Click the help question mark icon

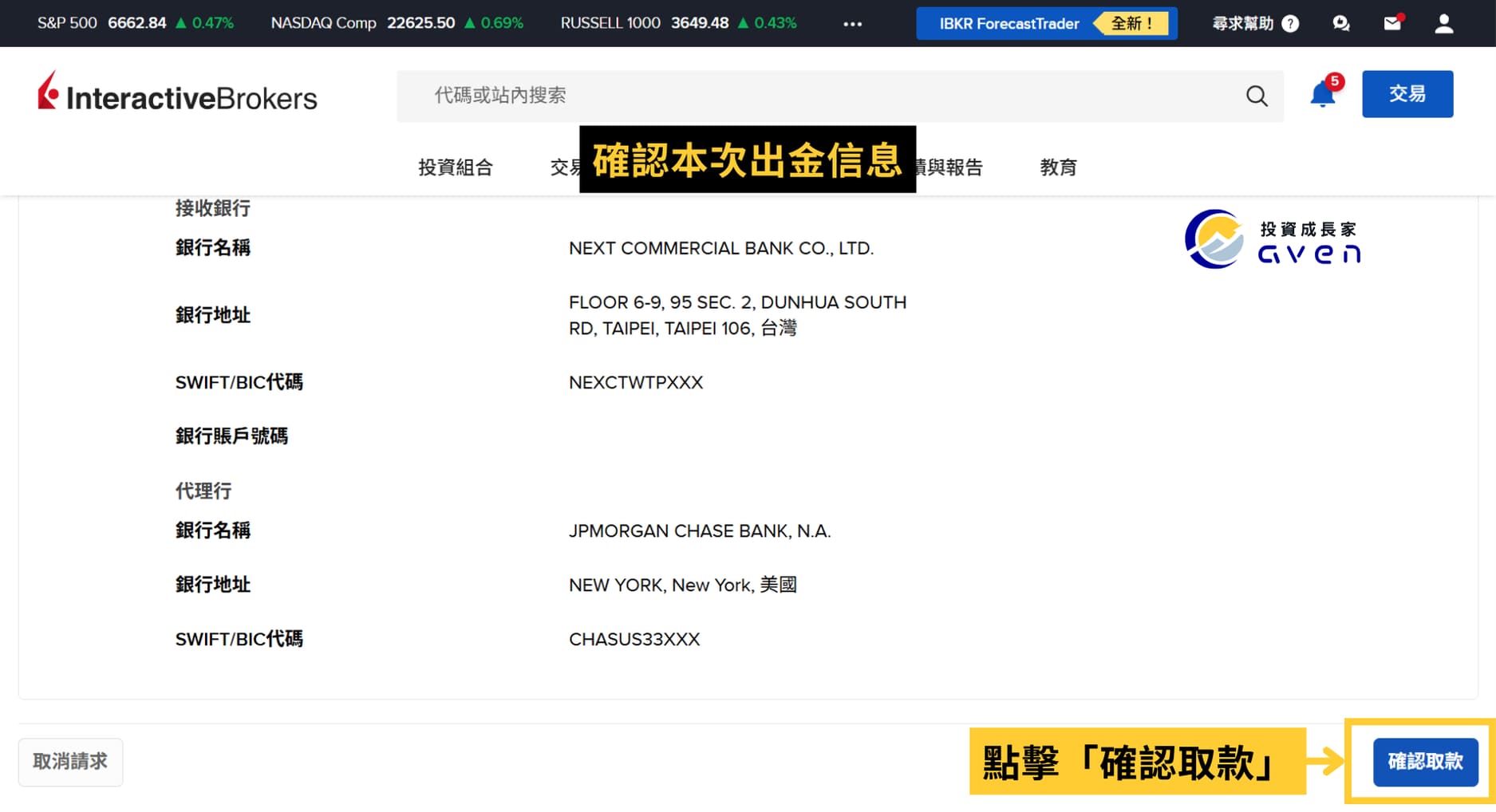click(x=1290, y=24)
